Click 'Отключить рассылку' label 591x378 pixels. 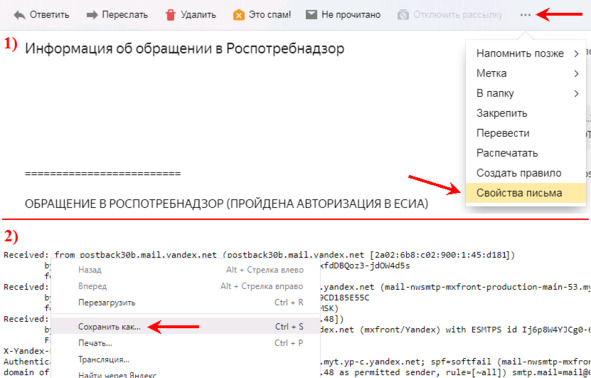point(458,15)
